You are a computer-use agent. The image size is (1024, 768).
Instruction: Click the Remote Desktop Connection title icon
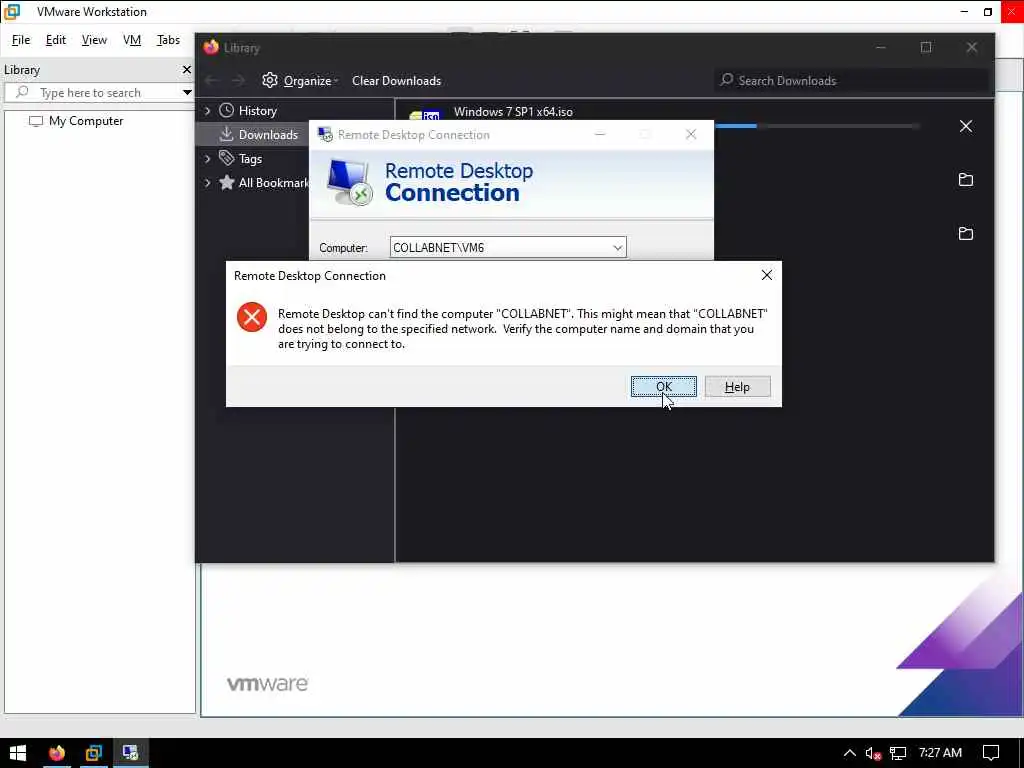coord(325,135)
